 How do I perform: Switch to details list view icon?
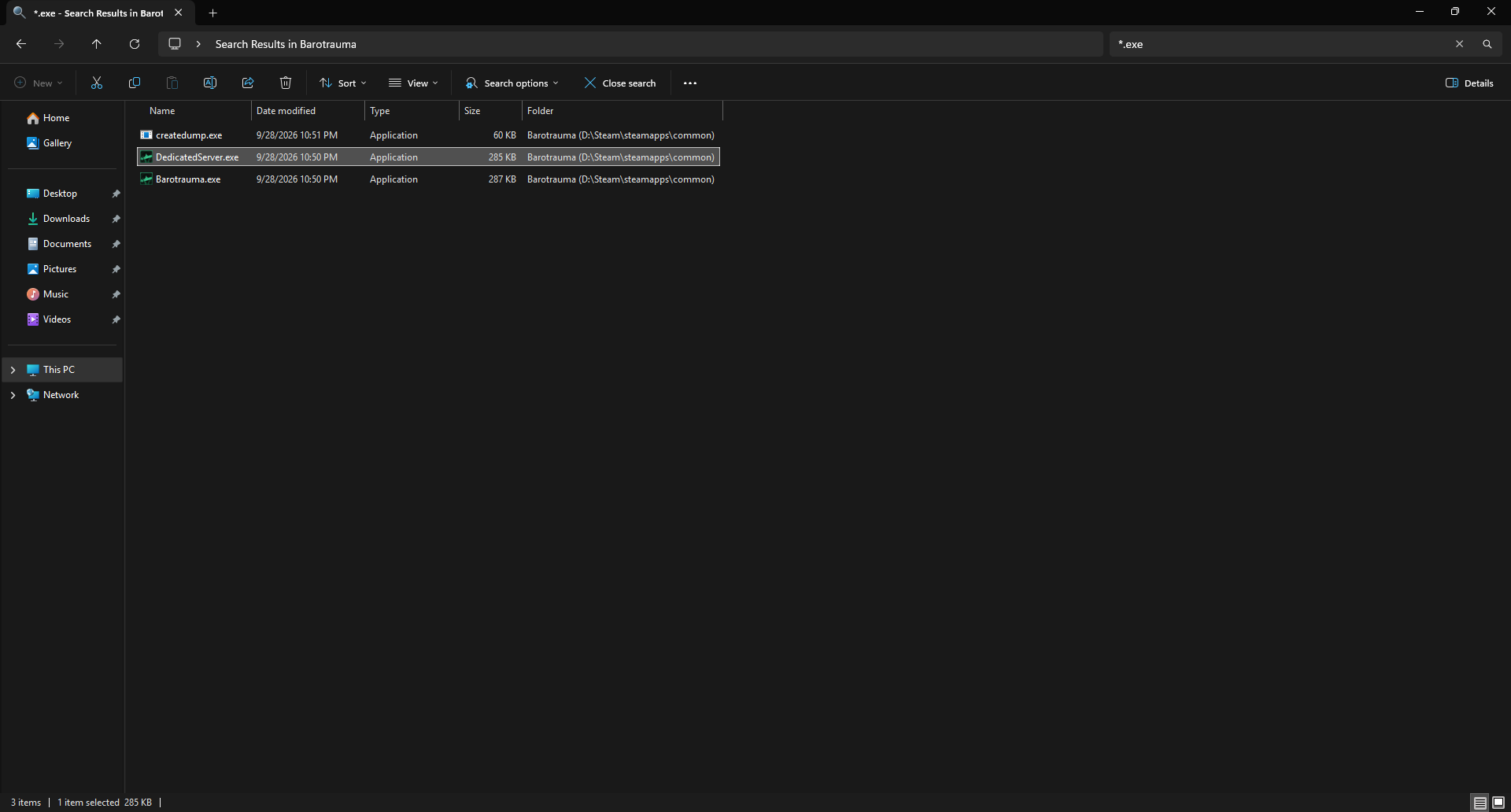click(1480, 803)
